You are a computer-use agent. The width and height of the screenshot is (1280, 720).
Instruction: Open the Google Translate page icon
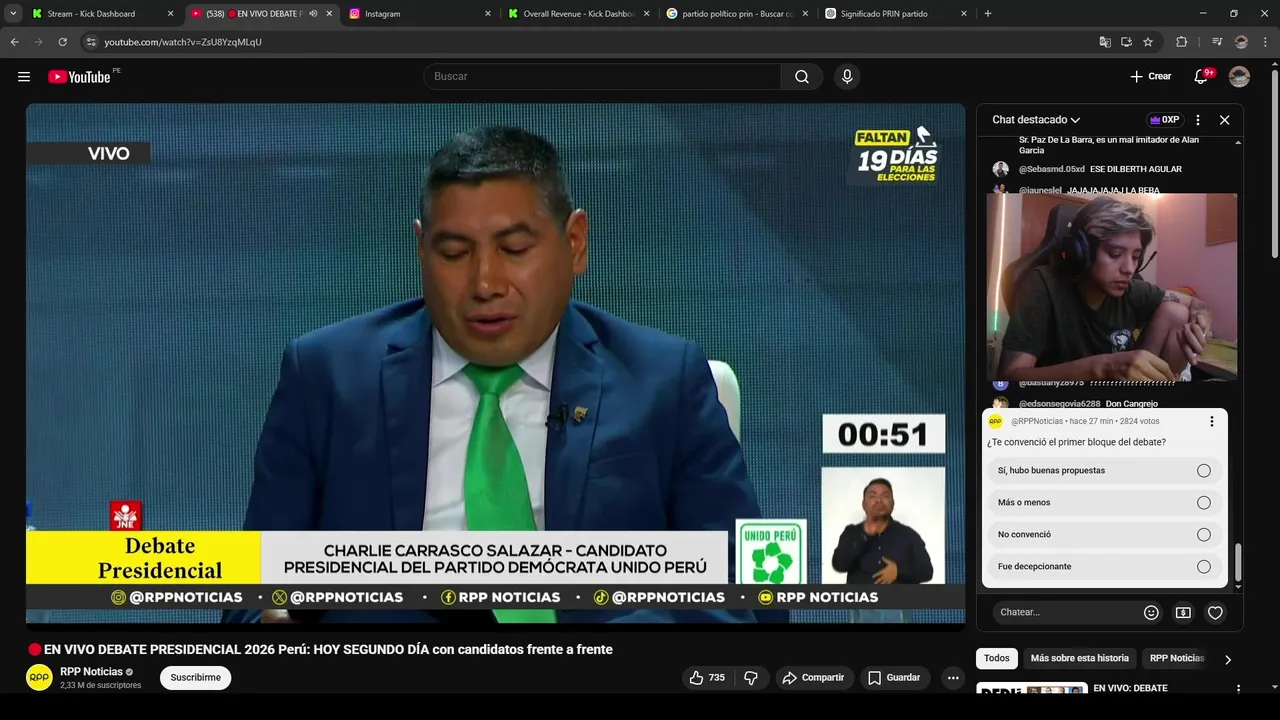(x=1105, y=42)
